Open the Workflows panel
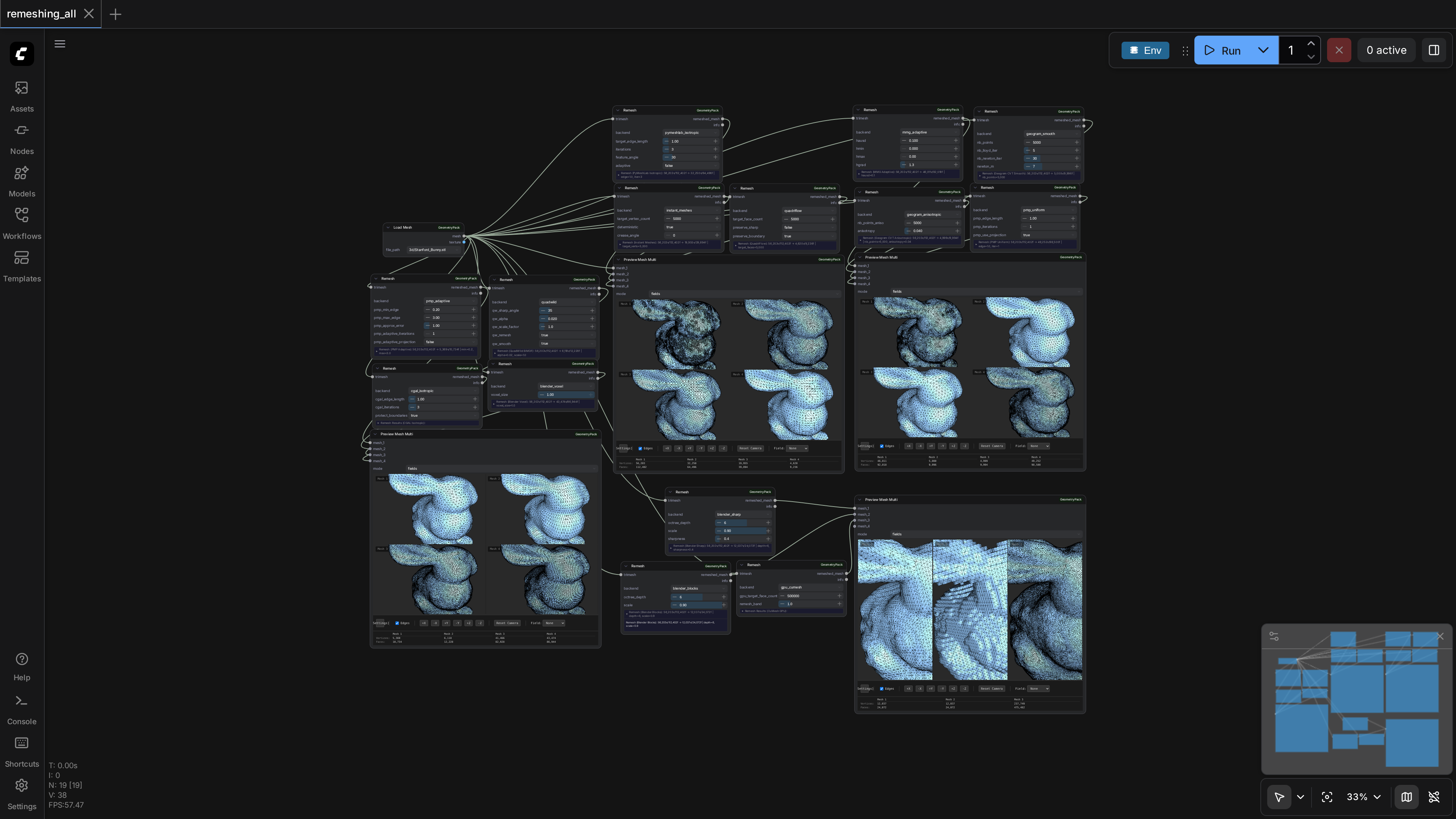Image resolution: width=1456 pixels, height=819 pixels. click(x=22, y=224)
